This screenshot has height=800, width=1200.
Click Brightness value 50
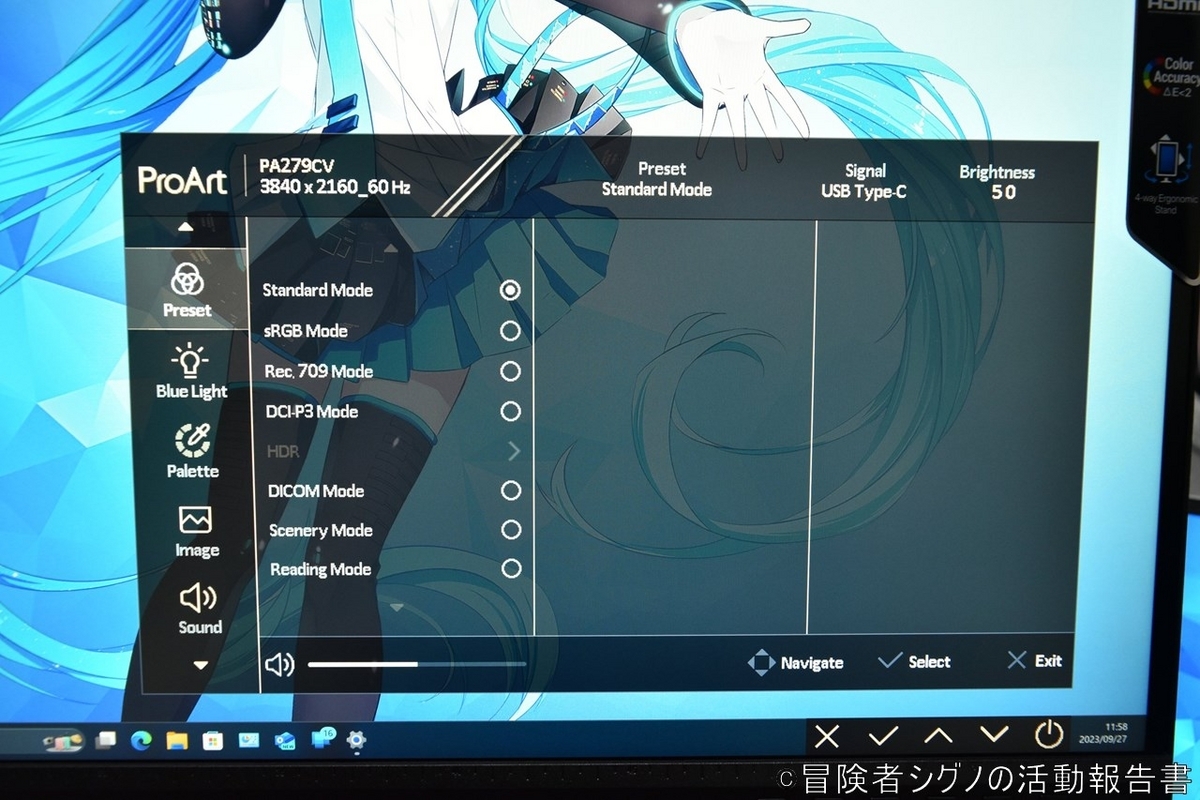(x=1003, y=192)
